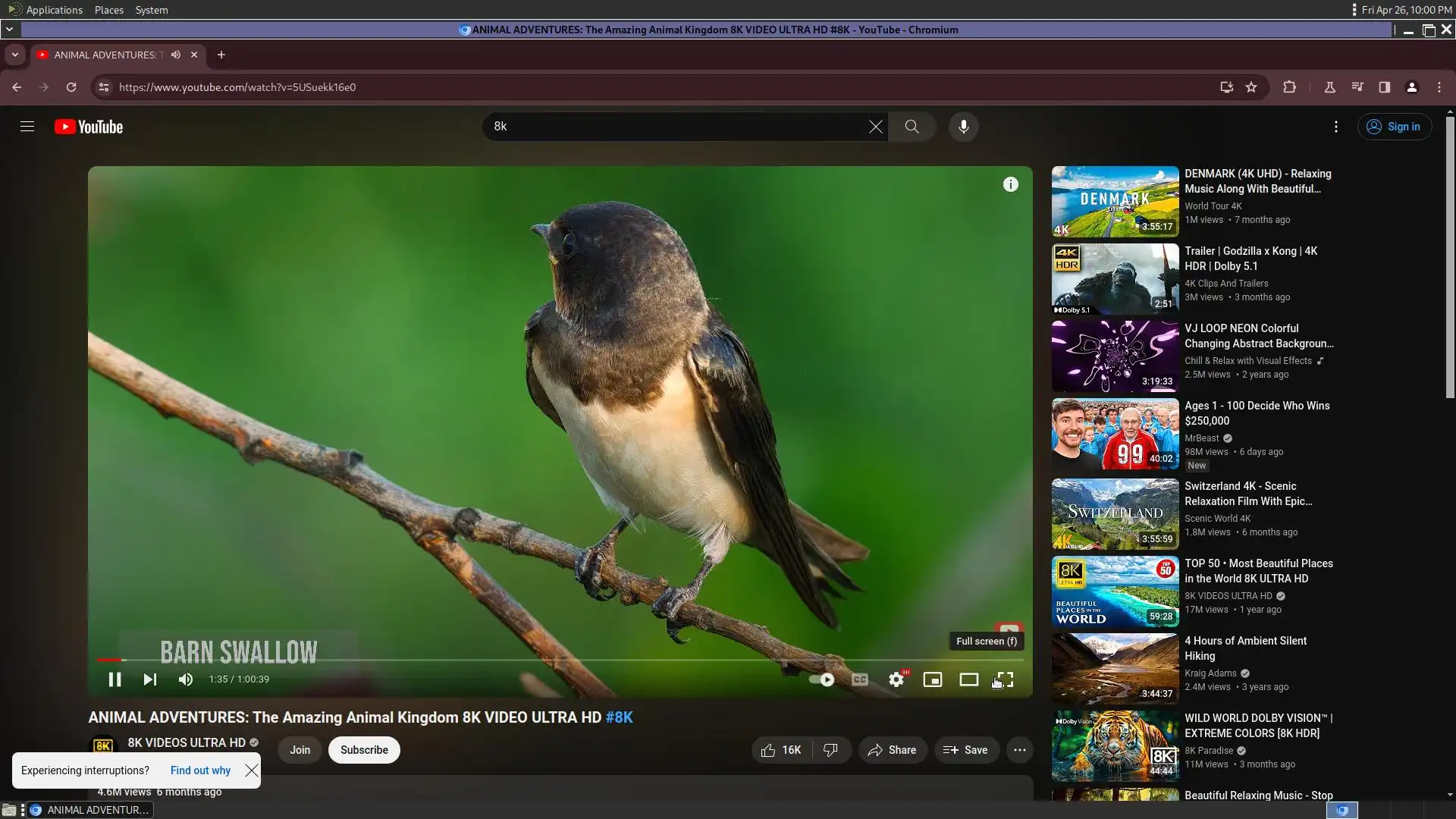Enter full screen mode

tap(1005, 679)
